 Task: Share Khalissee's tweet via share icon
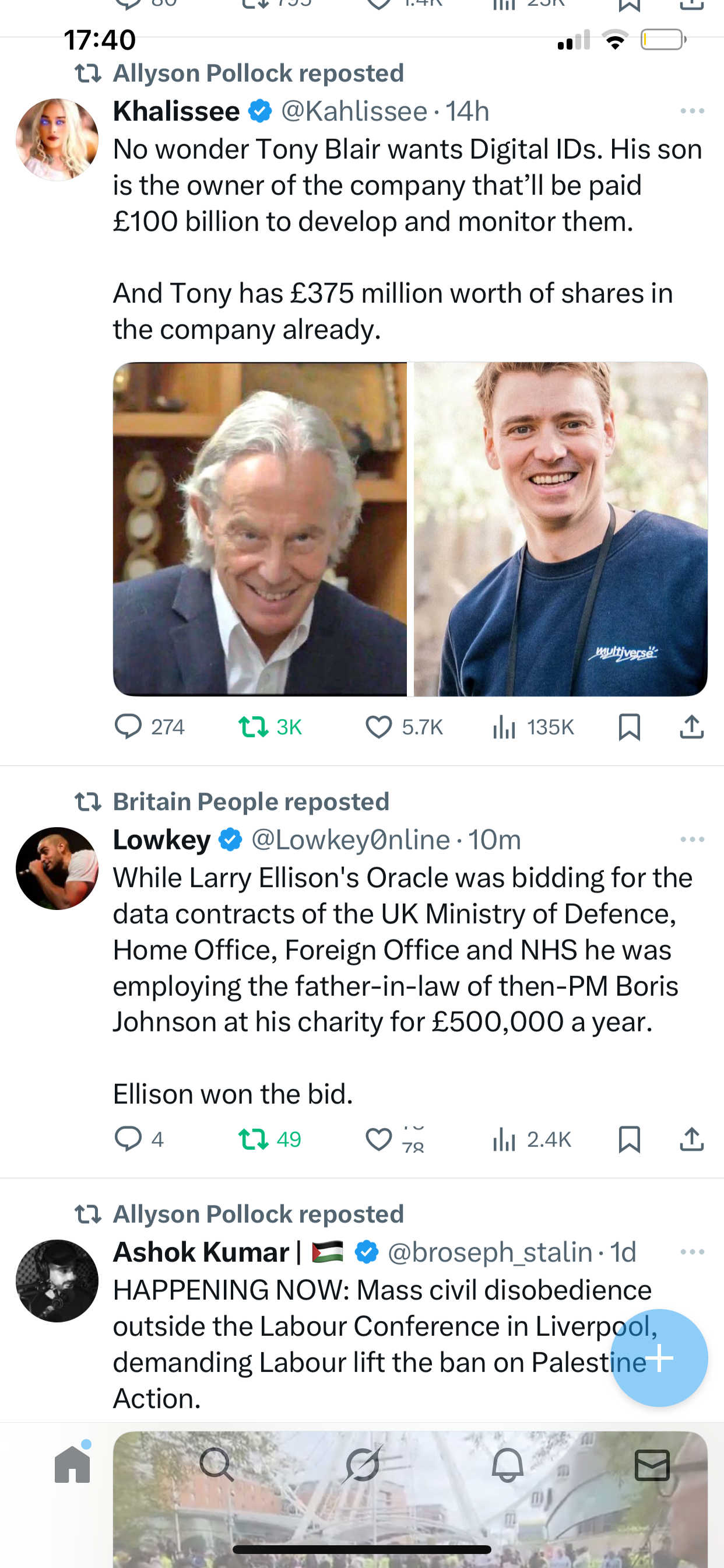pyautogui.click(x=691, y=726)
